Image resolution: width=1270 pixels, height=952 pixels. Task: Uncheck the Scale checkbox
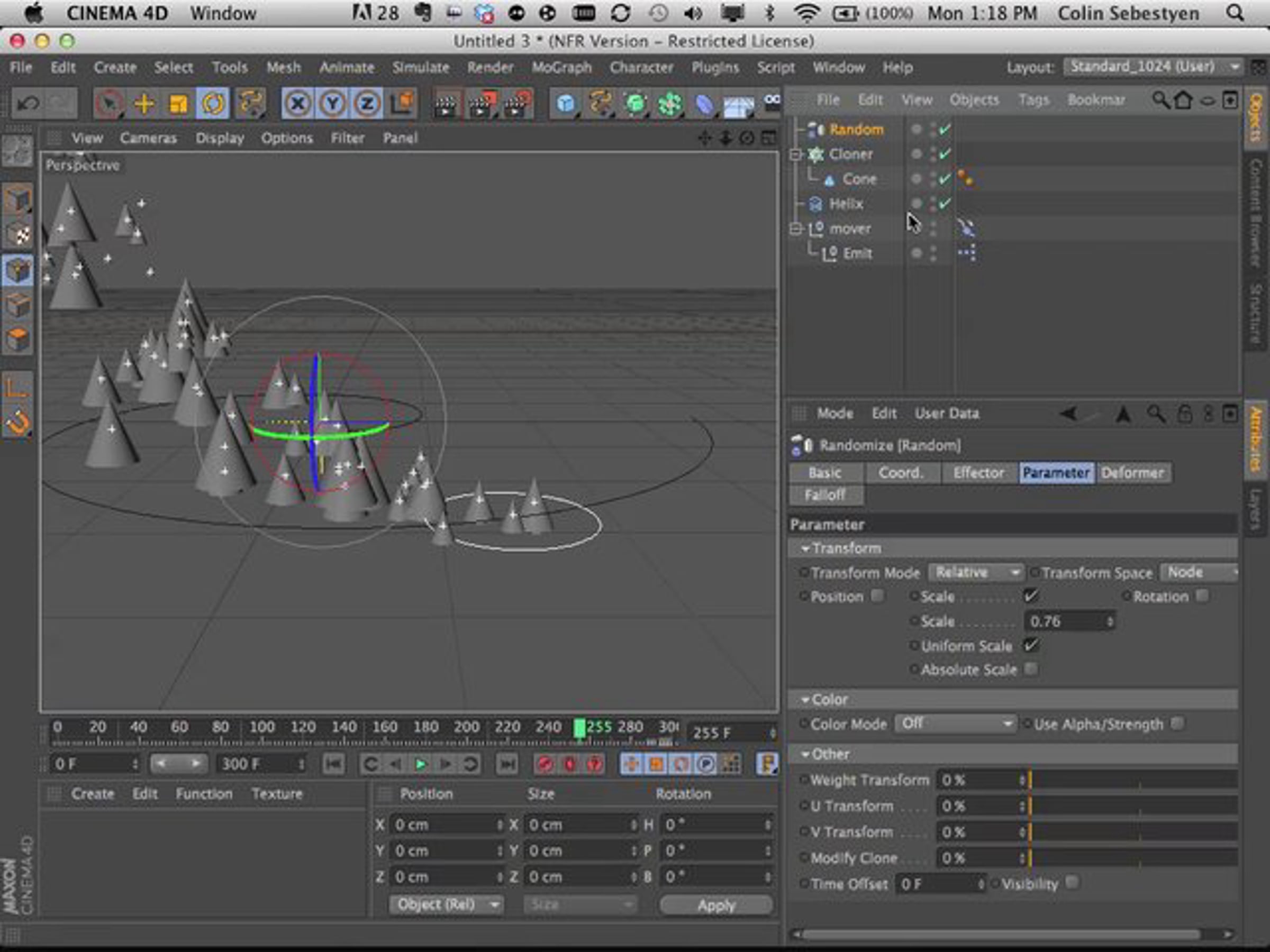[1031, 596]
